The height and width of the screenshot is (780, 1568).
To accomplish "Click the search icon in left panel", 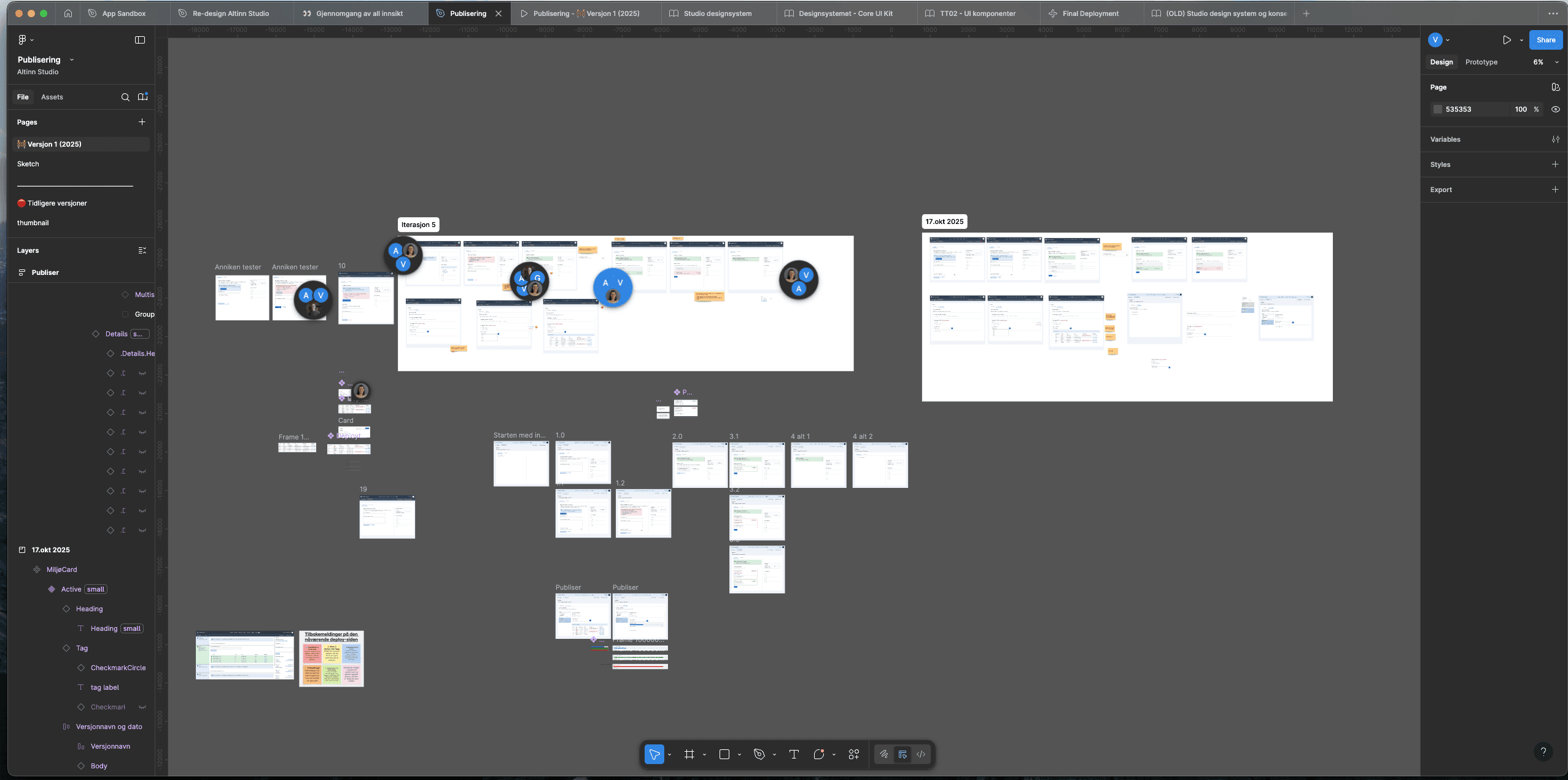I will 125,97.
